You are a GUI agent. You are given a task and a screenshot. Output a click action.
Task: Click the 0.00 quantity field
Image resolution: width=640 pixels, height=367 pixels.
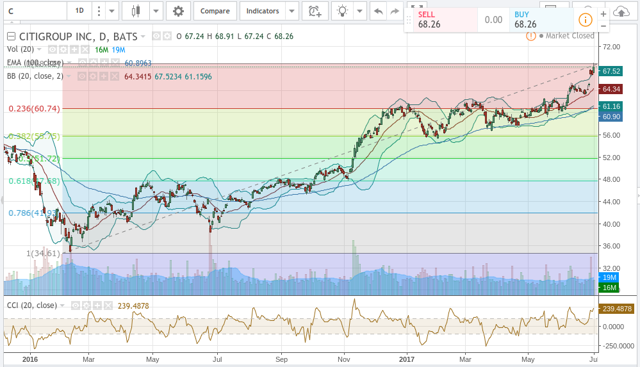[493, 20]
